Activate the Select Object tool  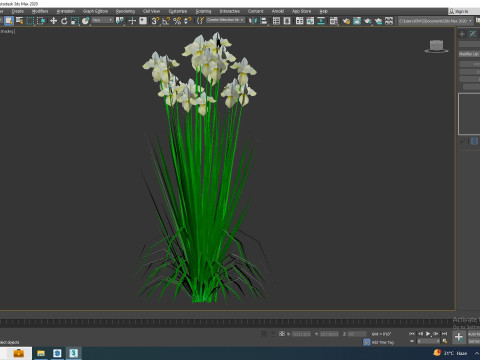9,21
